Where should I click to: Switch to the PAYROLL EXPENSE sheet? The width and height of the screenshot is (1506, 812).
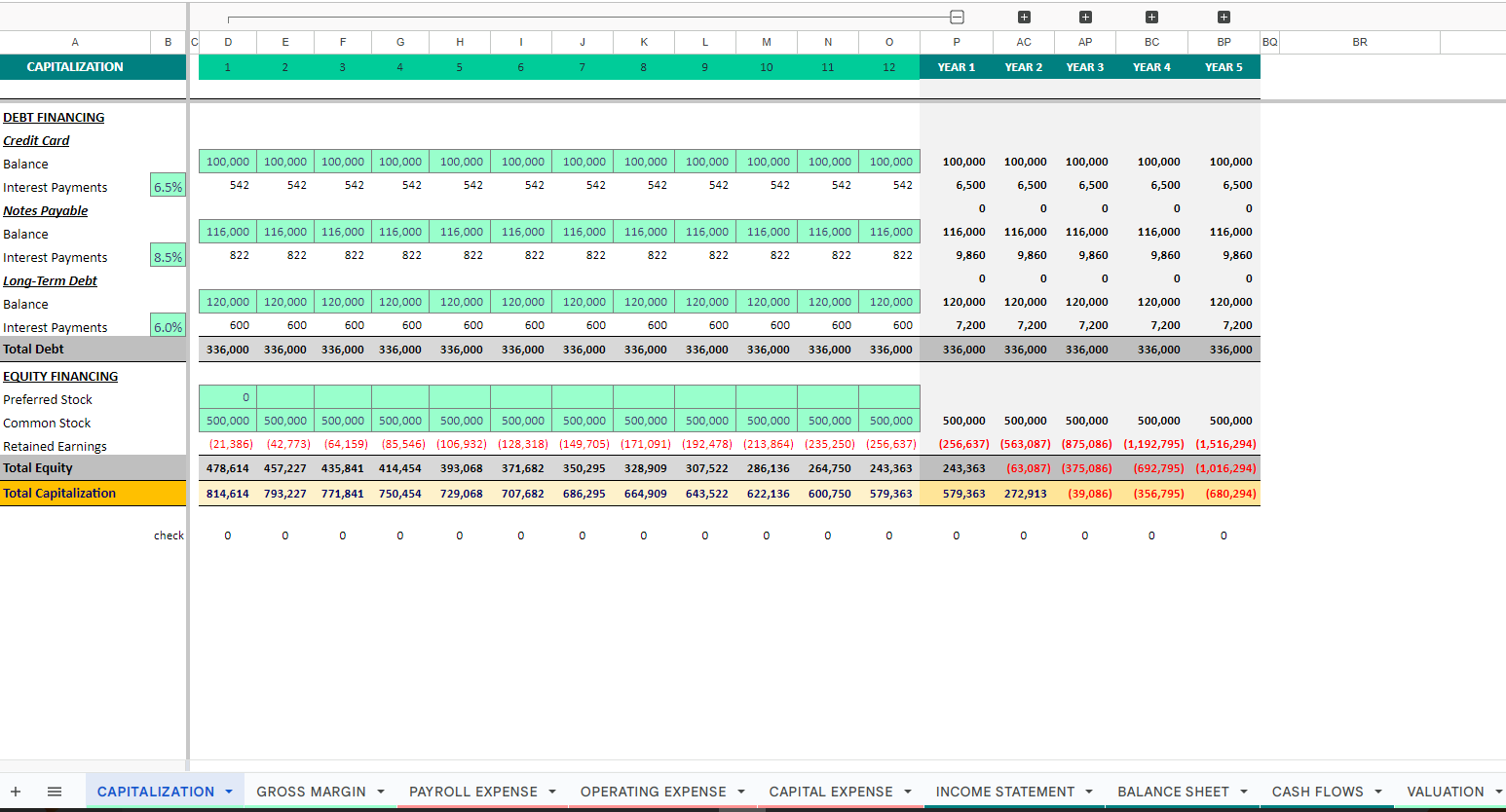click(x=473, y=792)
